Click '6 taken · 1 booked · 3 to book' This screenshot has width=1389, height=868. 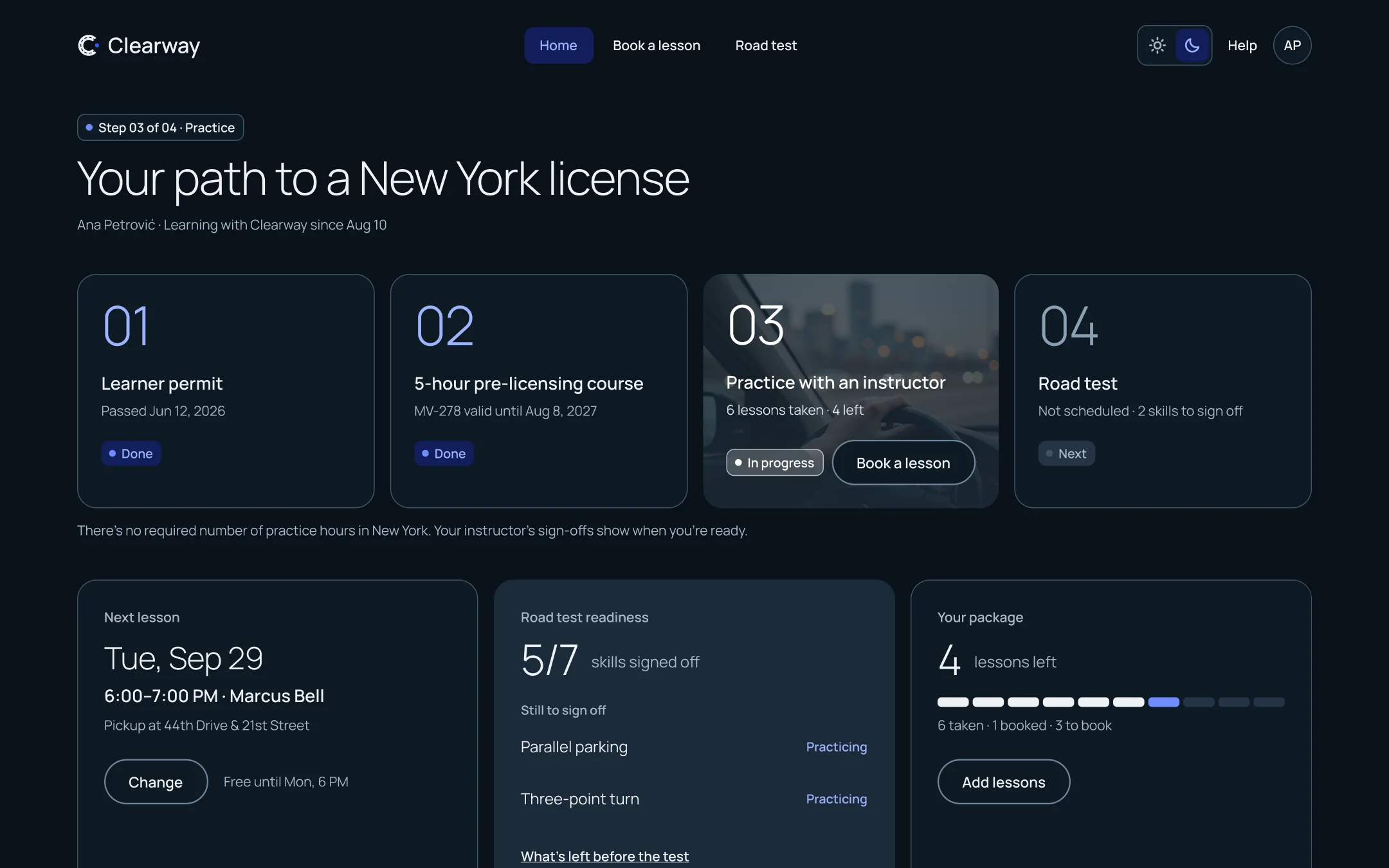coord(1024,725)
